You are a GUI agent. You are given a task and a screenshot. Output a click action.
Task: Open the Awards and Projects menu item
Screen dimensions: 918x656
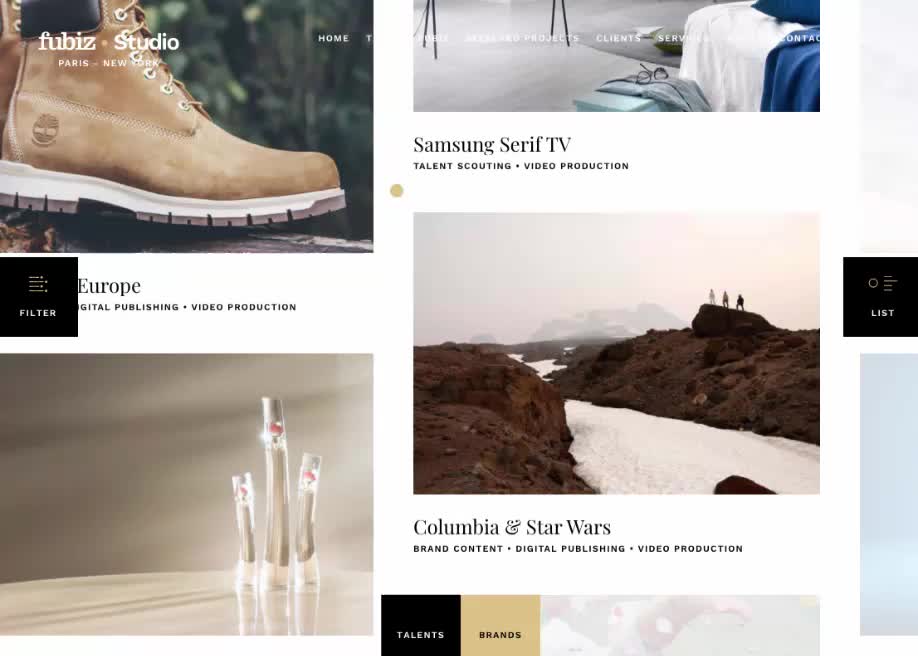pyautogui.click(x=522, y=38)
